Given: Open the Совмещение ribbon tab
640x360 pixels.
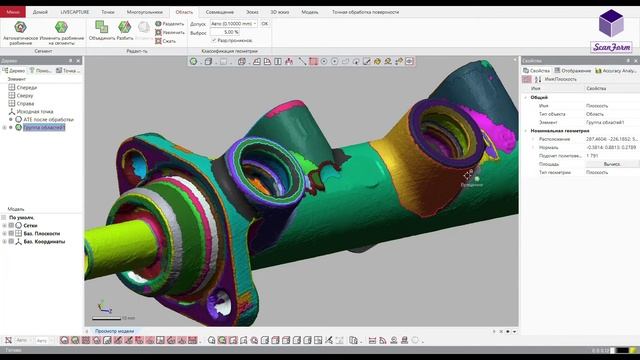Looking at the screenshot, I should pos(220,12).
